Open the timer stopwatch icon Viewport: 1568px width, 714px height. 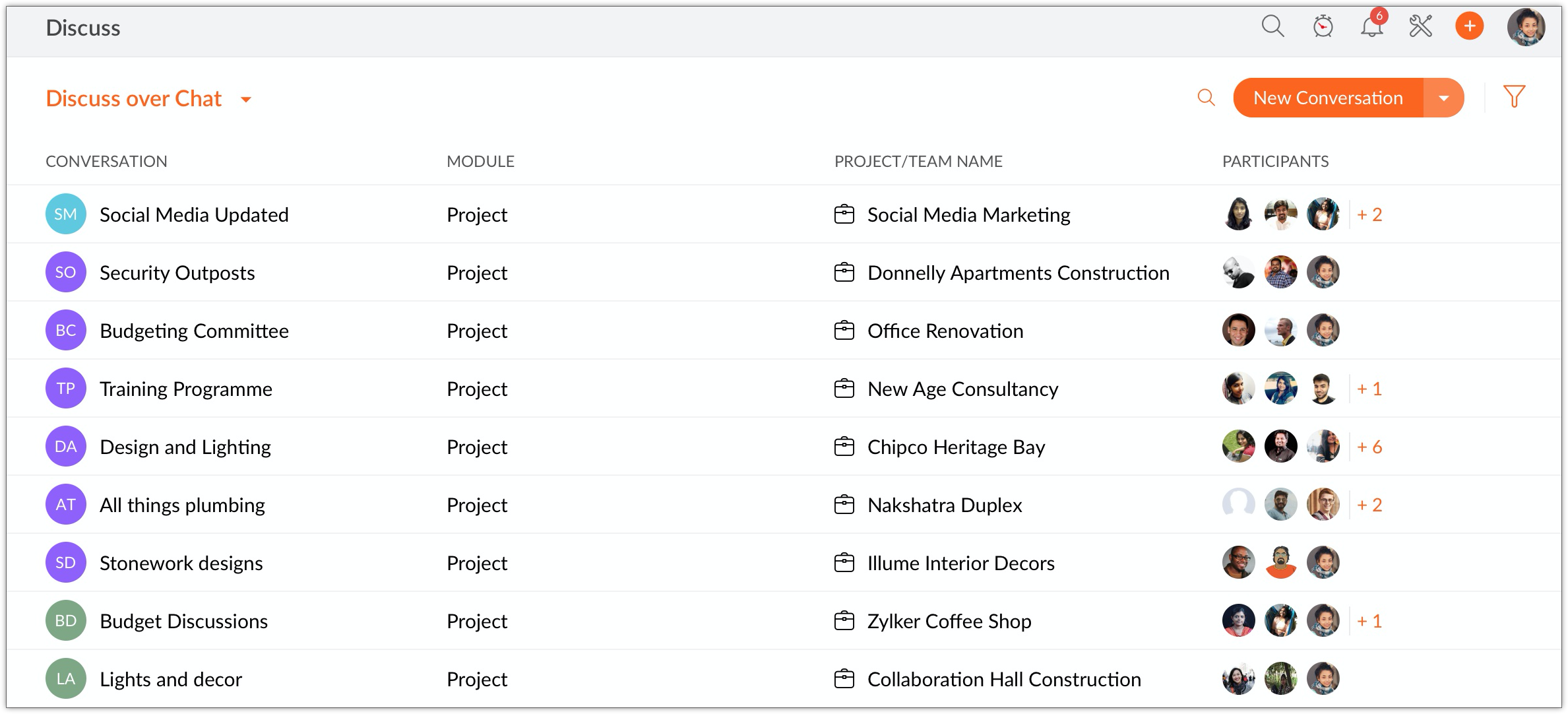[1323, 26]
